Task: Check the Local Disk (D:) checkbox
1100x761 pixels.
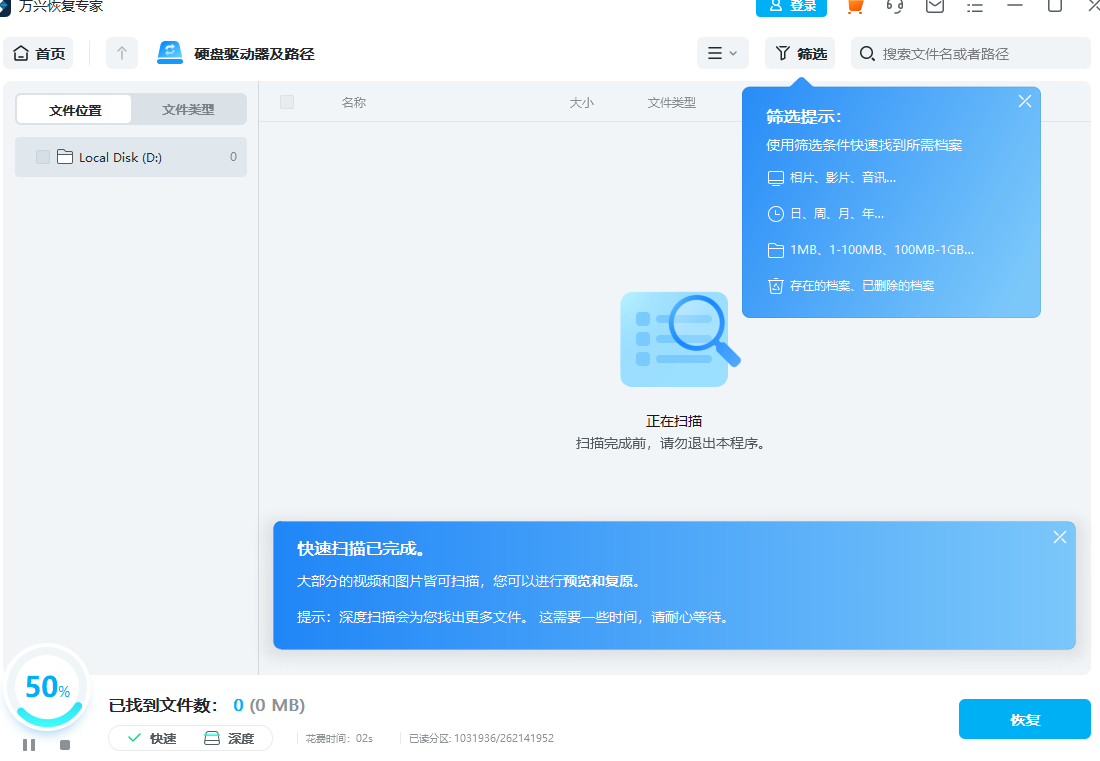Action: (42, 157)
